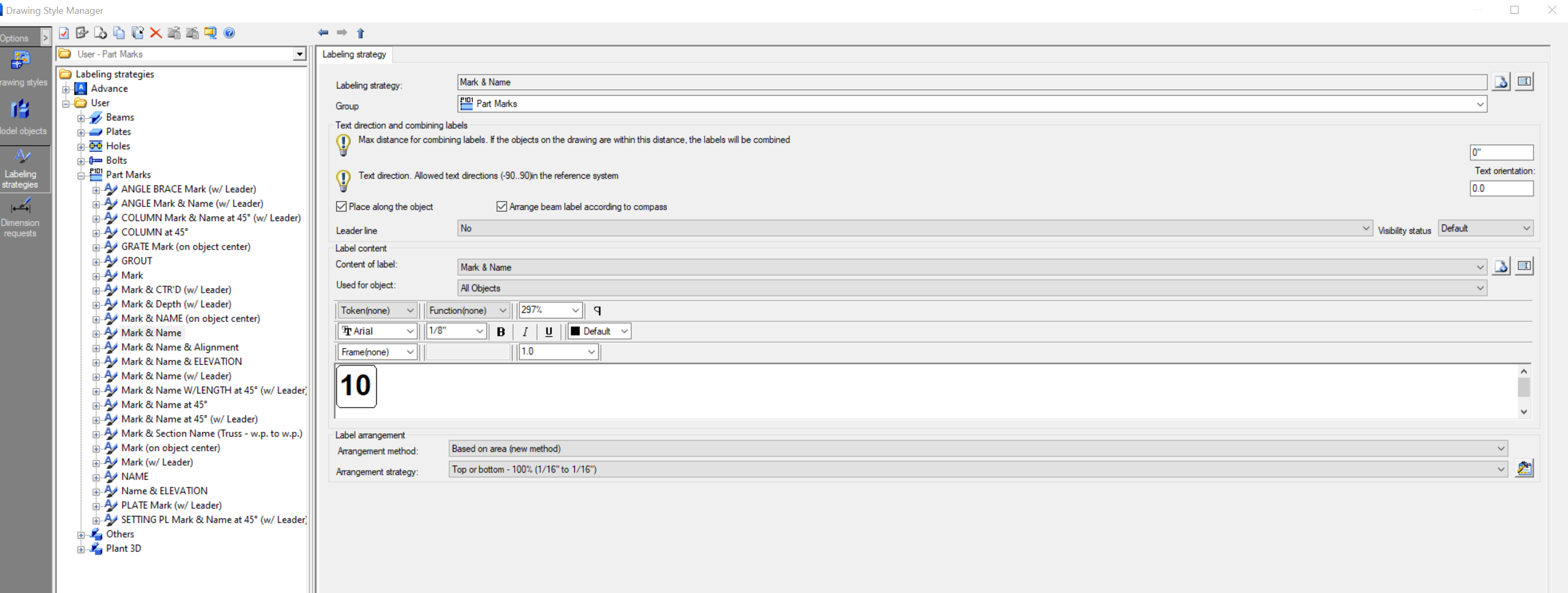Image resolution: width=1568 pixels, height=593 pixels.
Task: Click the max combining distance input field
Action: (x=1501, y=152)
